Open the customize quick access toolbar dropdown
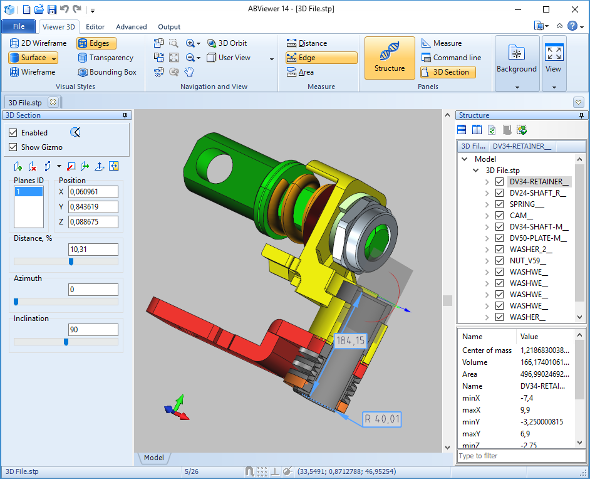This screenshot has height=479, width=590. 93,11
